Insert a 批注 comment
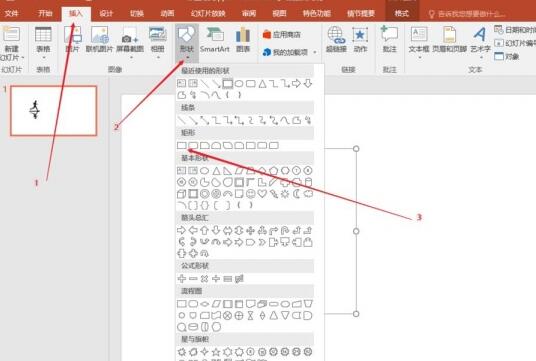Viewport: 536px width, 361px height. [389, 39]
